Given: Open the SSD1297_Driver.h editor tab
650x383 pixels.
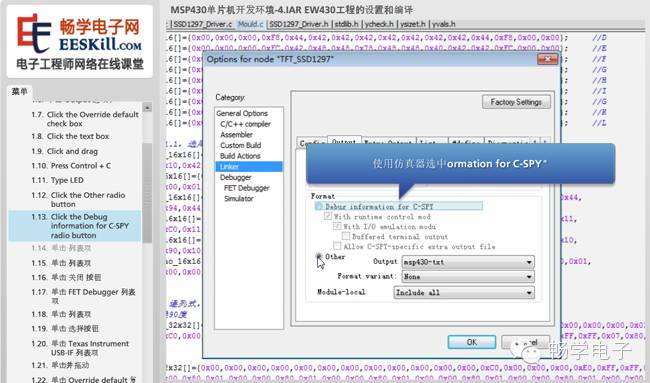Looking at the screenshot, I should [x=298, y=24].
